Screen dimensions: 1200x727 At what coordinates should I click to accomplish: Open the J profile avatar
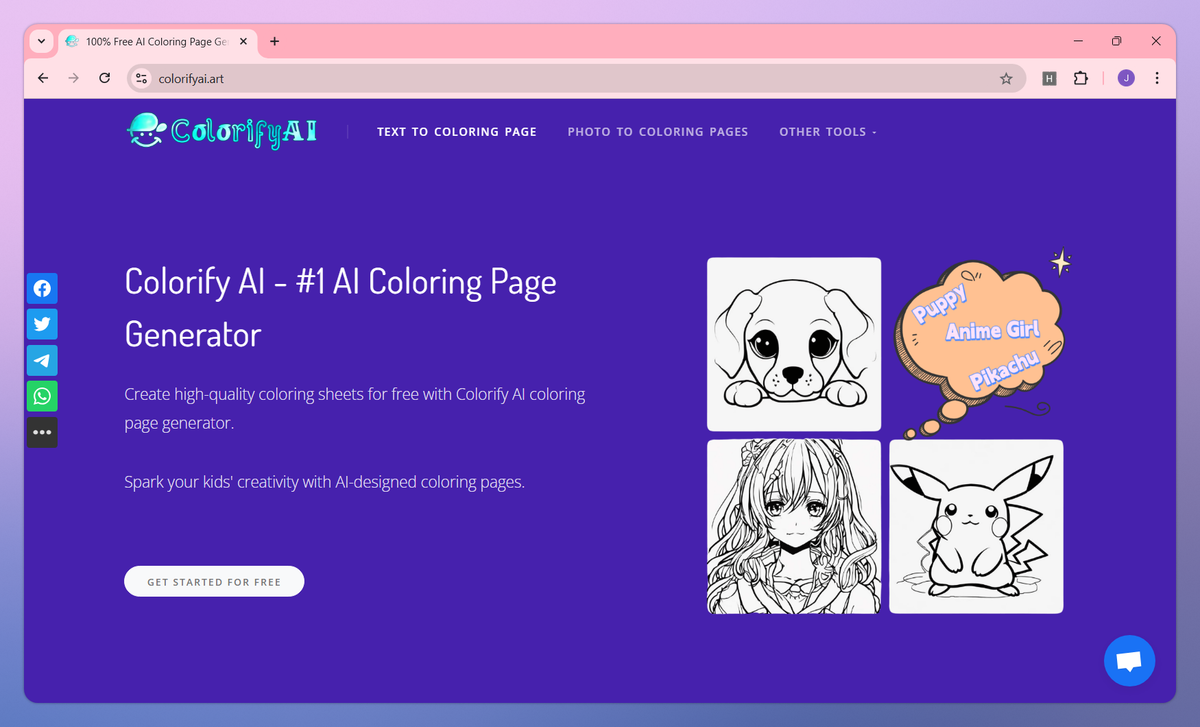pyautogui.click(x=1126, y=78)
